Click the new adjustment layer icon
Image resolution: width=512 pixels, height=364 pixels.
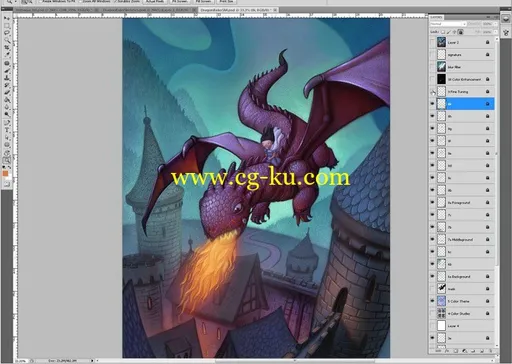pyautogui.click(x=465, y=351)
